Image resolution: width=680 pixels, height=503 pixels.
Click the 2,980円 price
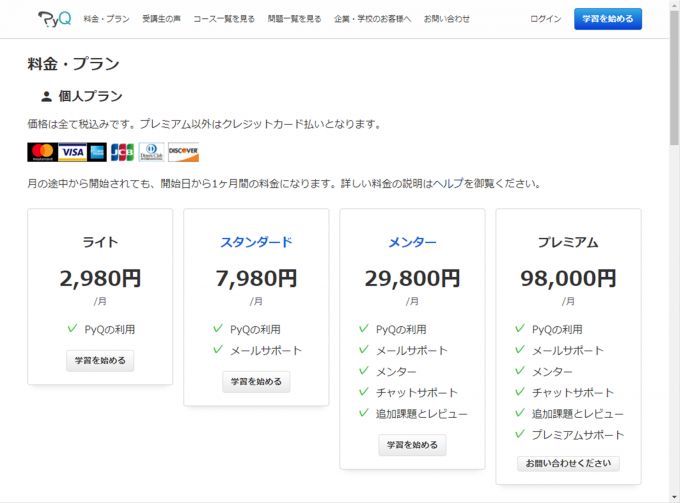tap(100, 278)
